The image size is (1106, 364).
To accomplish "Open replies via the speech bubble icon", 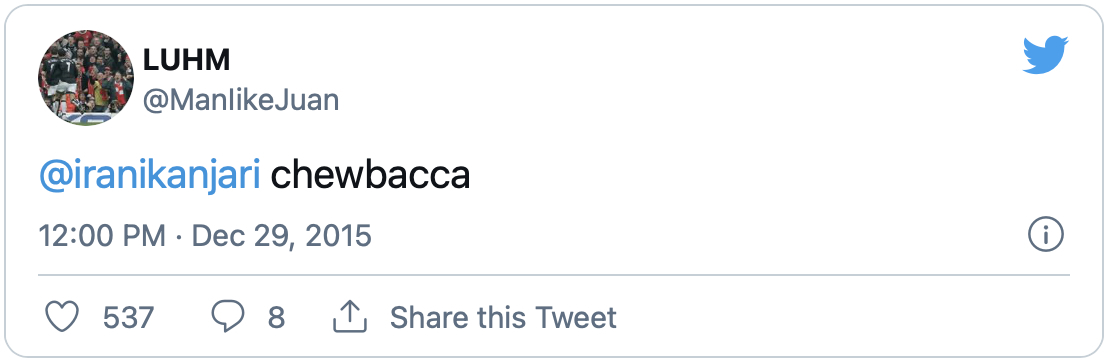I will point(228,317).
